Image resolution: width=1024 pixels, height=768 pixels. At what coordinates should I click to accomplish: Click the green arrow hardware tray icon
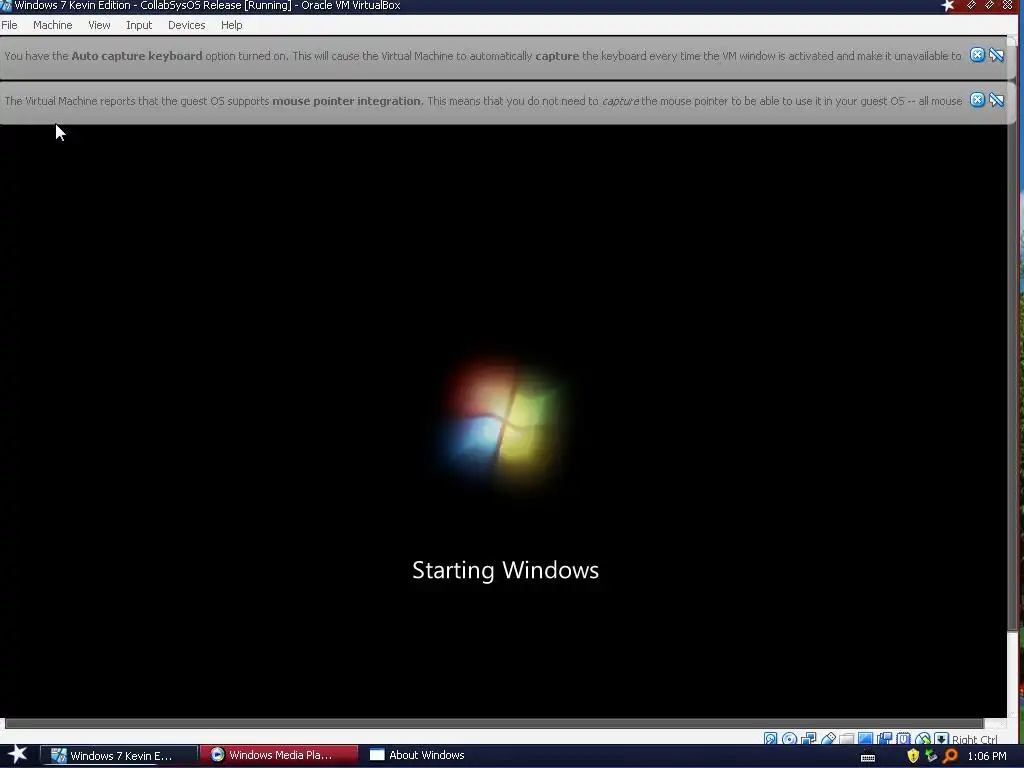(931, 756)
